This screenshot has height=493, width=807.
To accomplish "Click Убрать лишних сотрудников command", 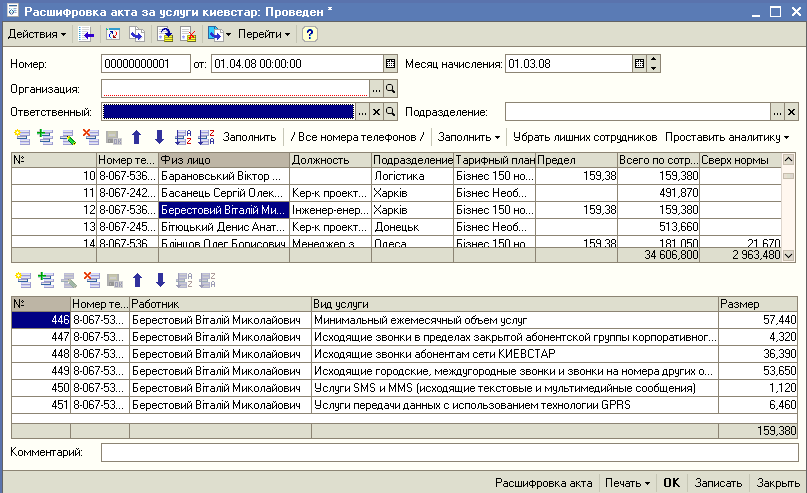I will coord(585,136).
